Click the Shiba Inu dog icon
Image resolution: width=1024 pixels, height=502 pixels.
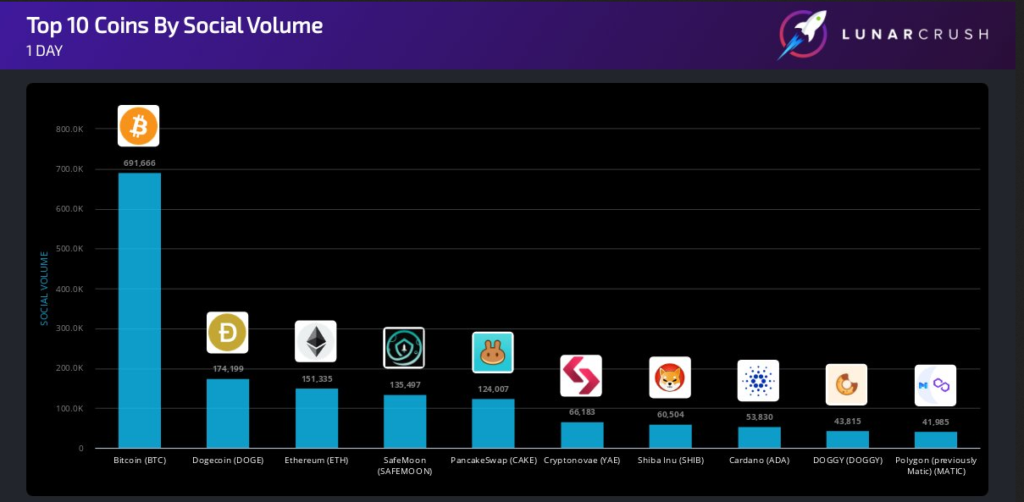coord(669,377)
